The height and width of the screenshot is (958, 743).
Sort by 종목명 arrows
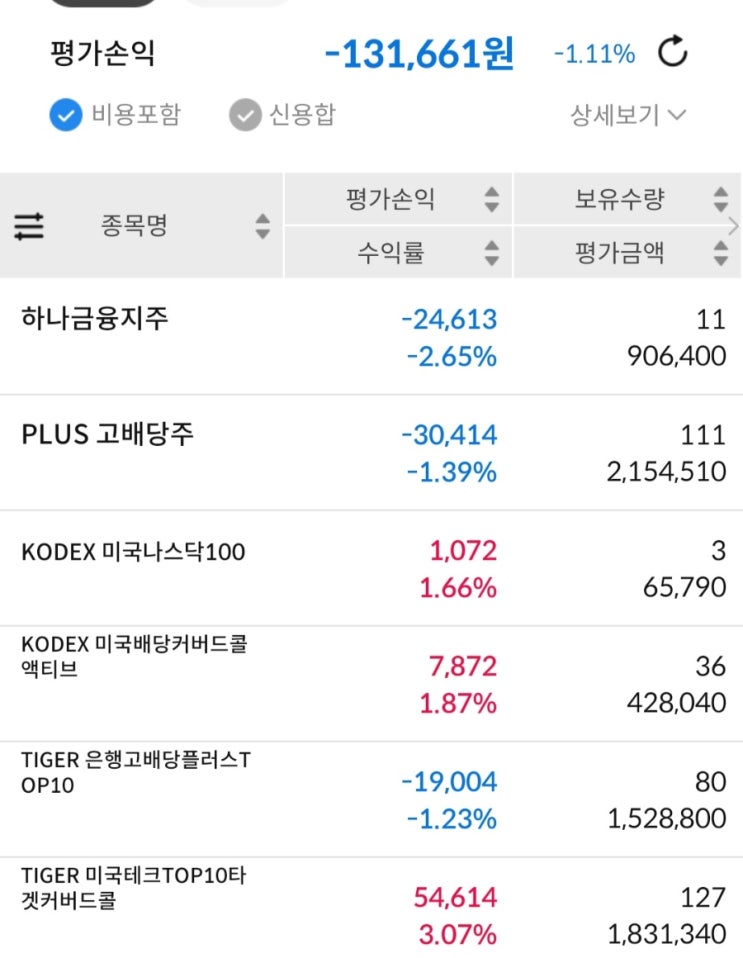(262, 226)
